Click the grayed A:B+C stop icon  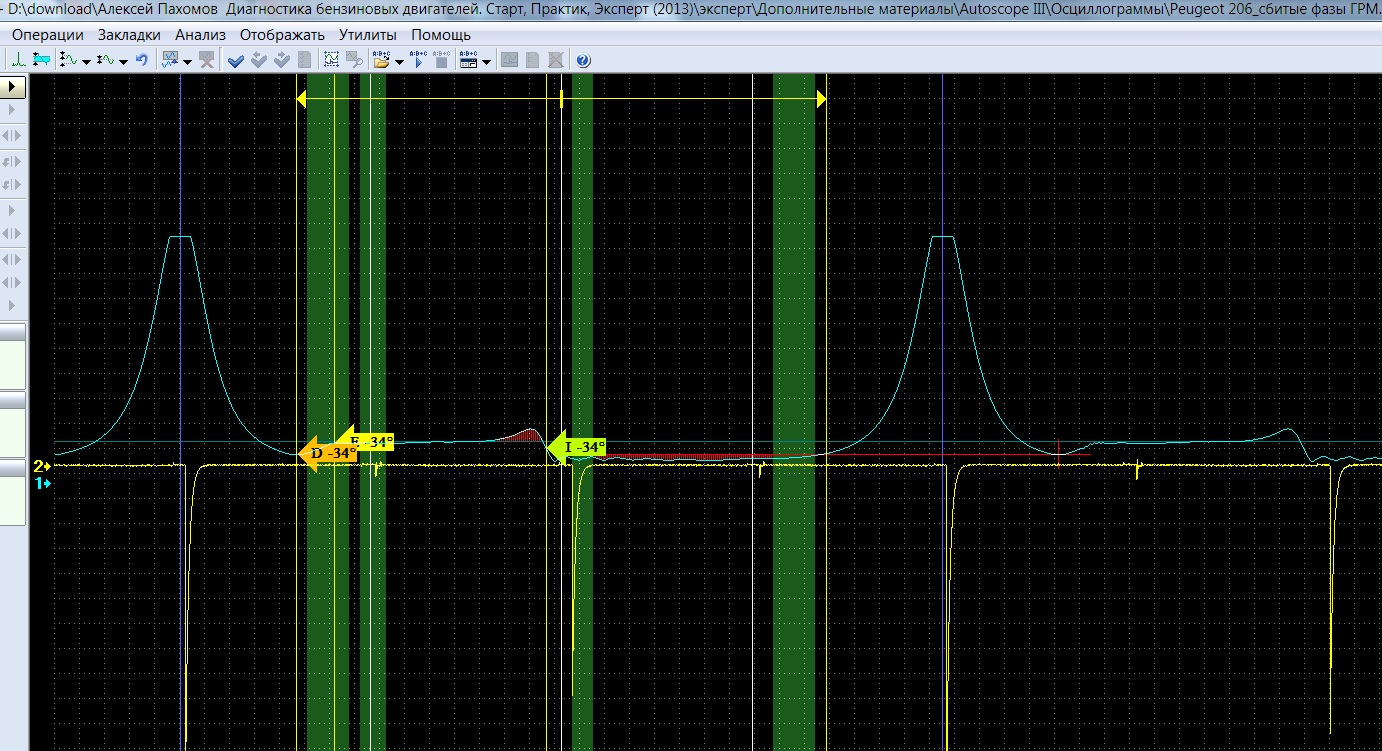pos(441,60)
